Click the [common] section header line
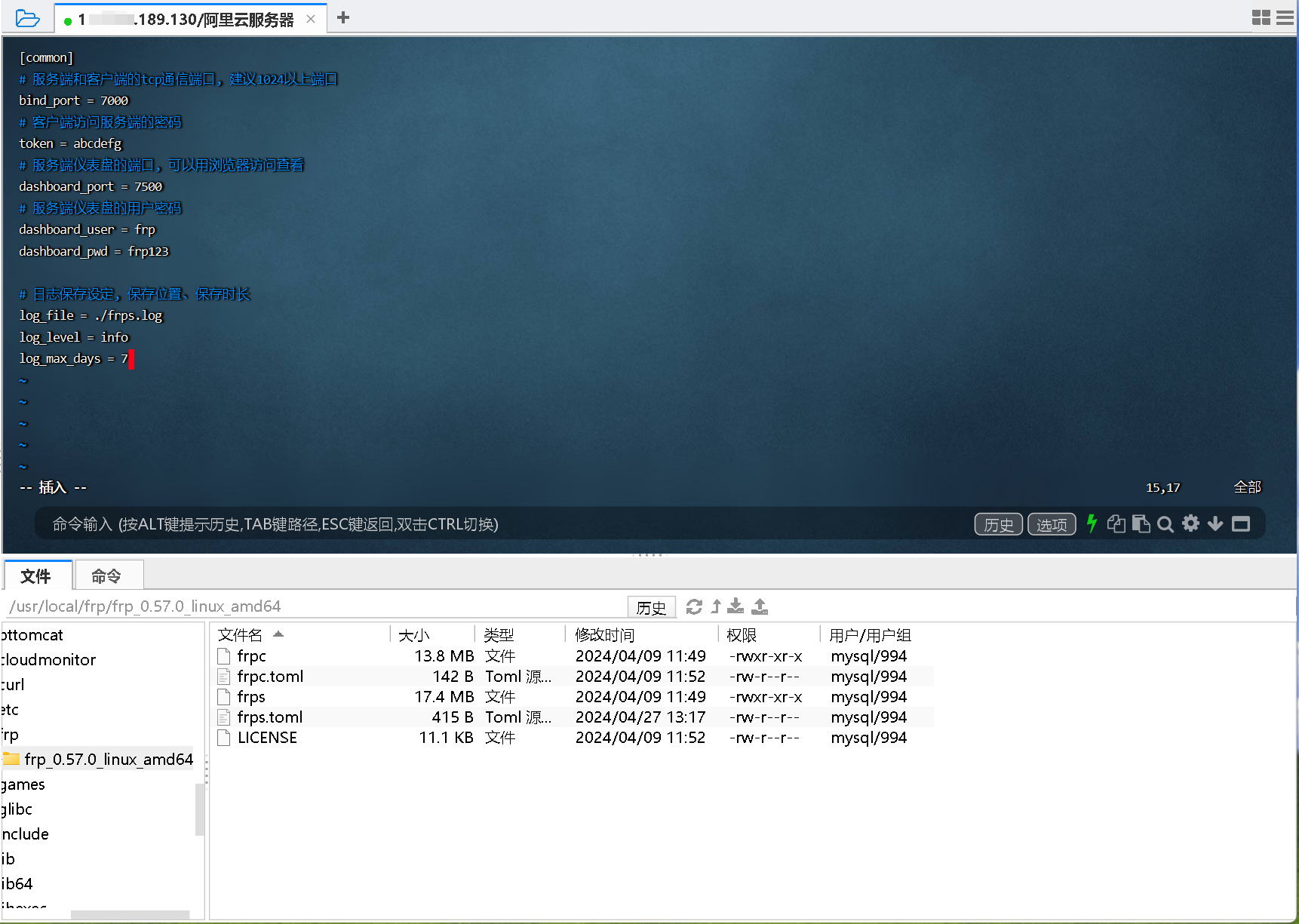 pyautogui.click(x=46, y=57)
